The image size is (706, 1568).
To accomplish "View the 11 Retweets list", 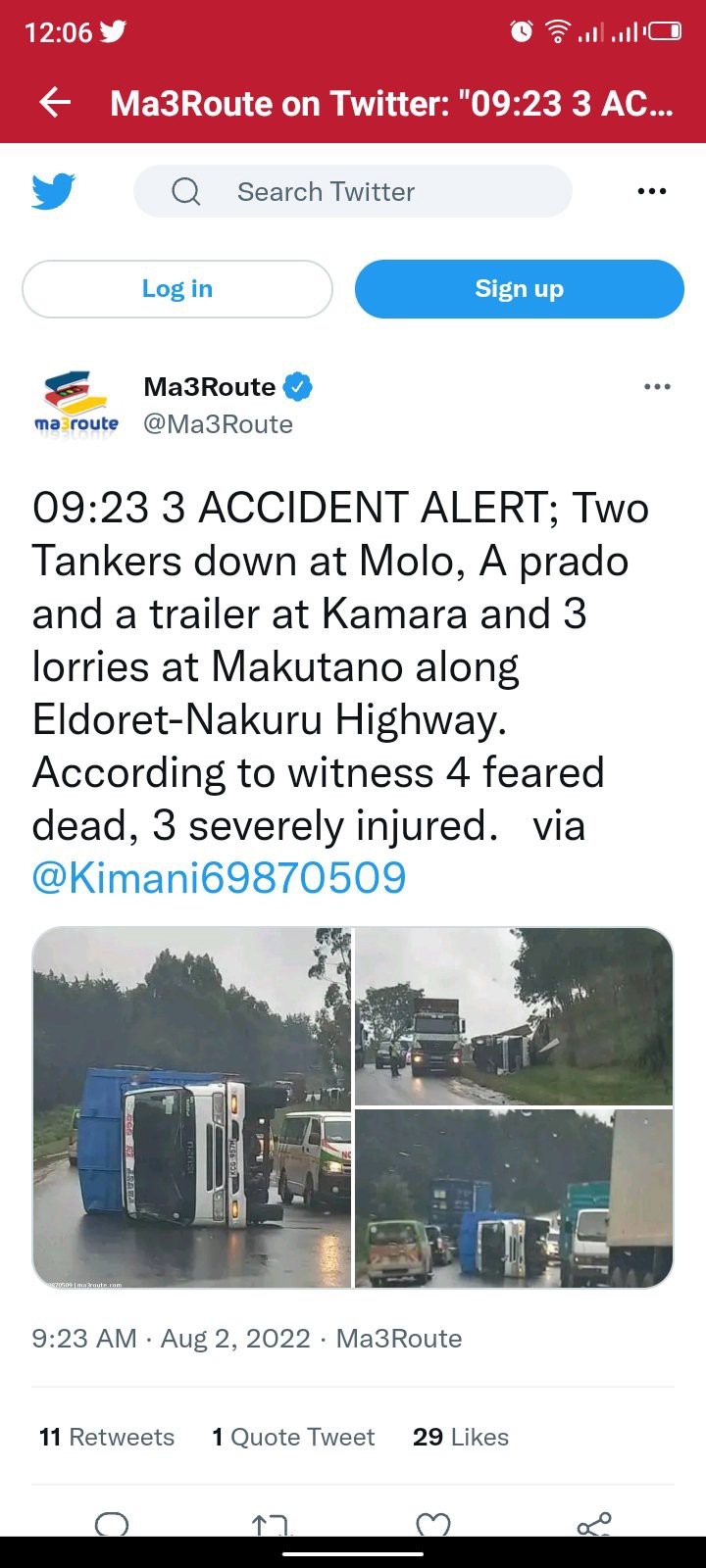I will (107, 1437).
